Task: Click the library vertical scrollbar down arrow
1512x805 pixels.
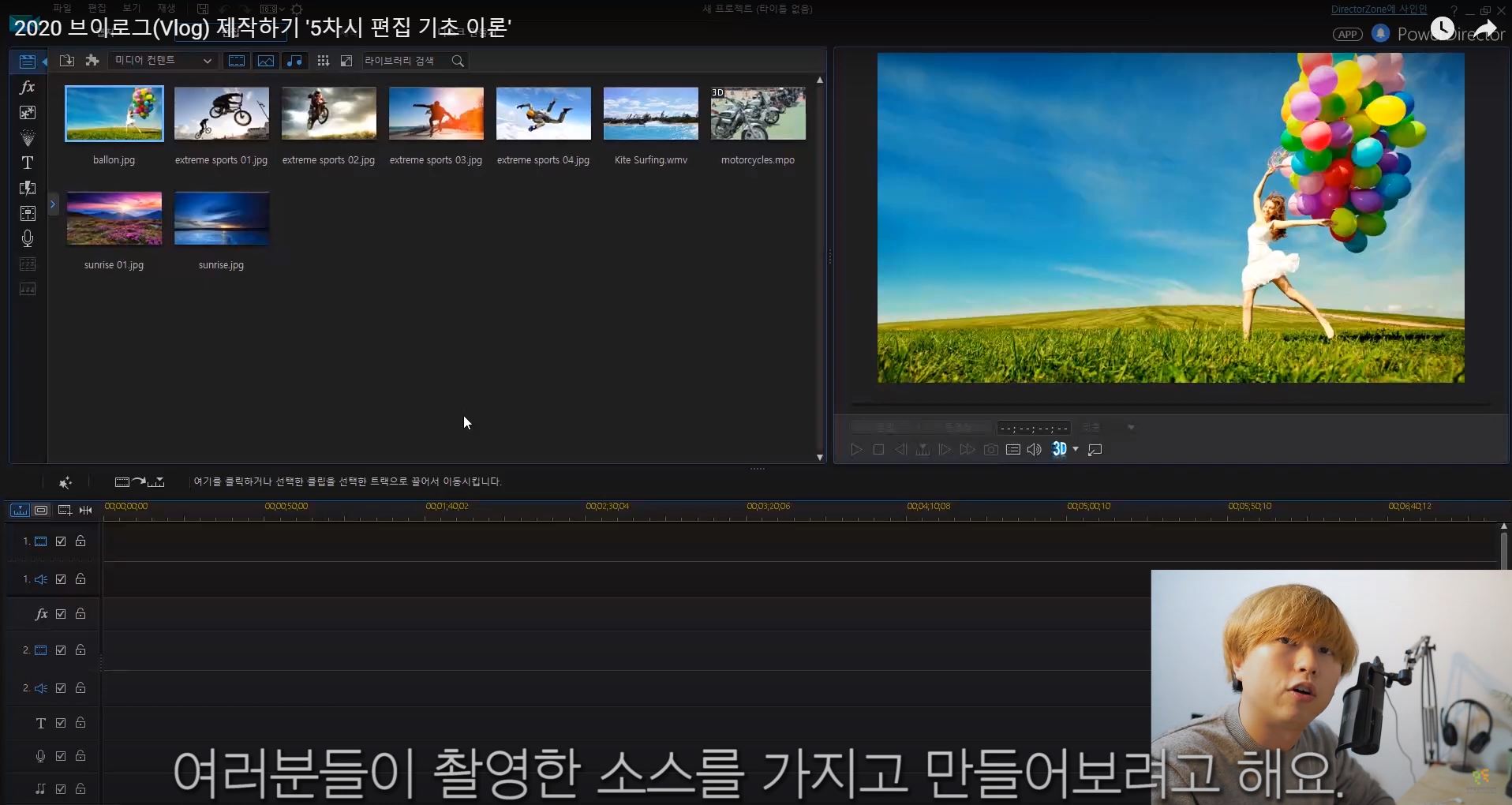Action: [820, 457]
